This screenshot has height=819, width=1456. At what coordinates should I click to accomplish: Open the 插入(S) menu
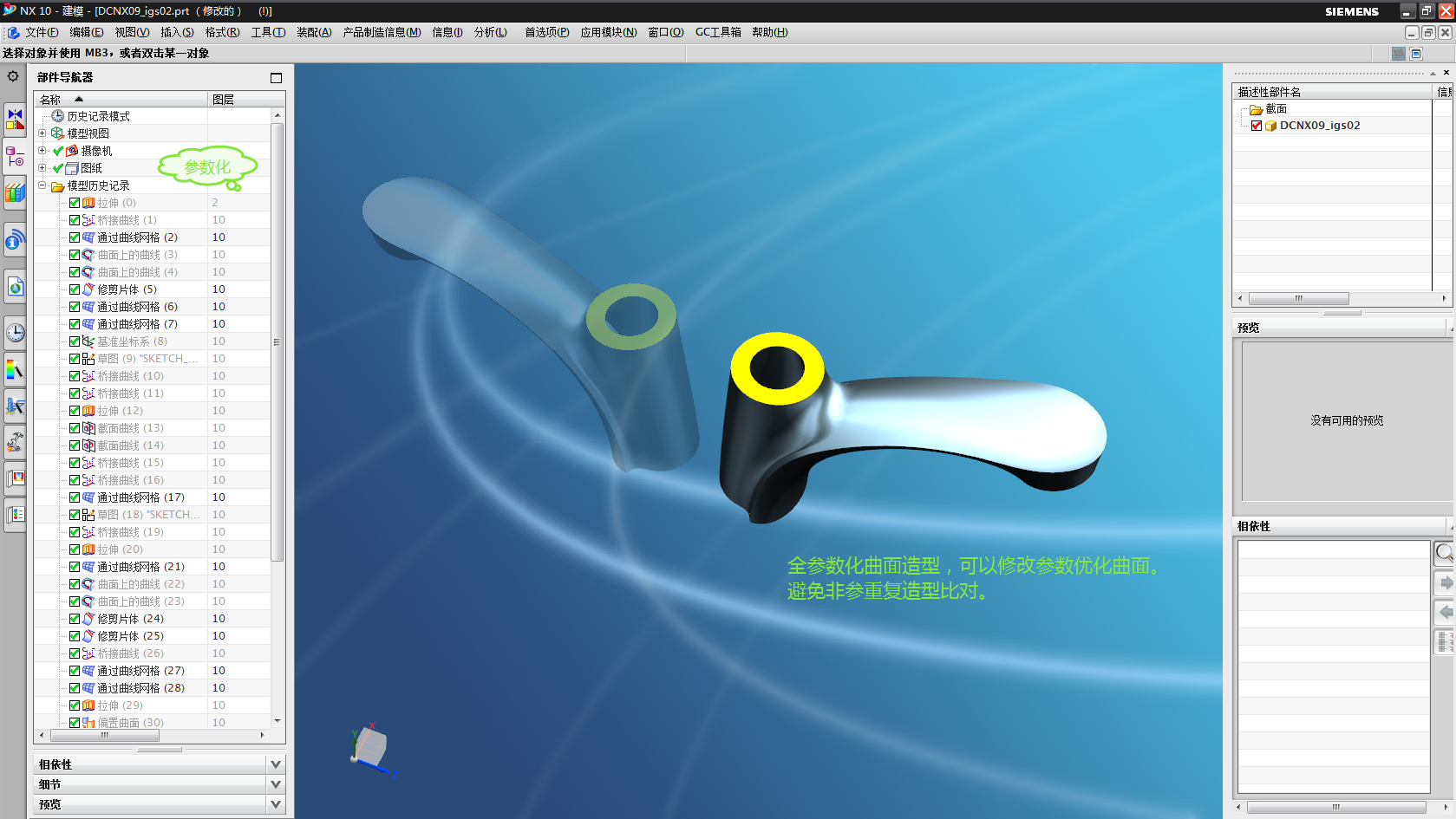[x=177, y=32]
